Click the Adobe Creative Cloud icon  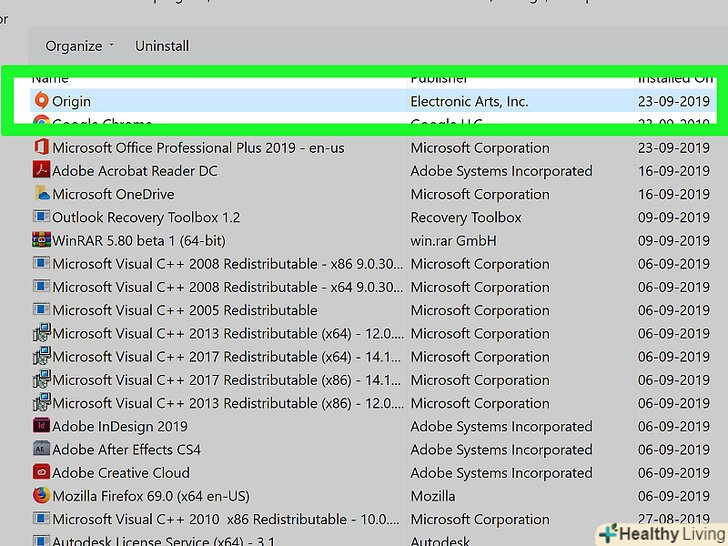pos(41,473)
